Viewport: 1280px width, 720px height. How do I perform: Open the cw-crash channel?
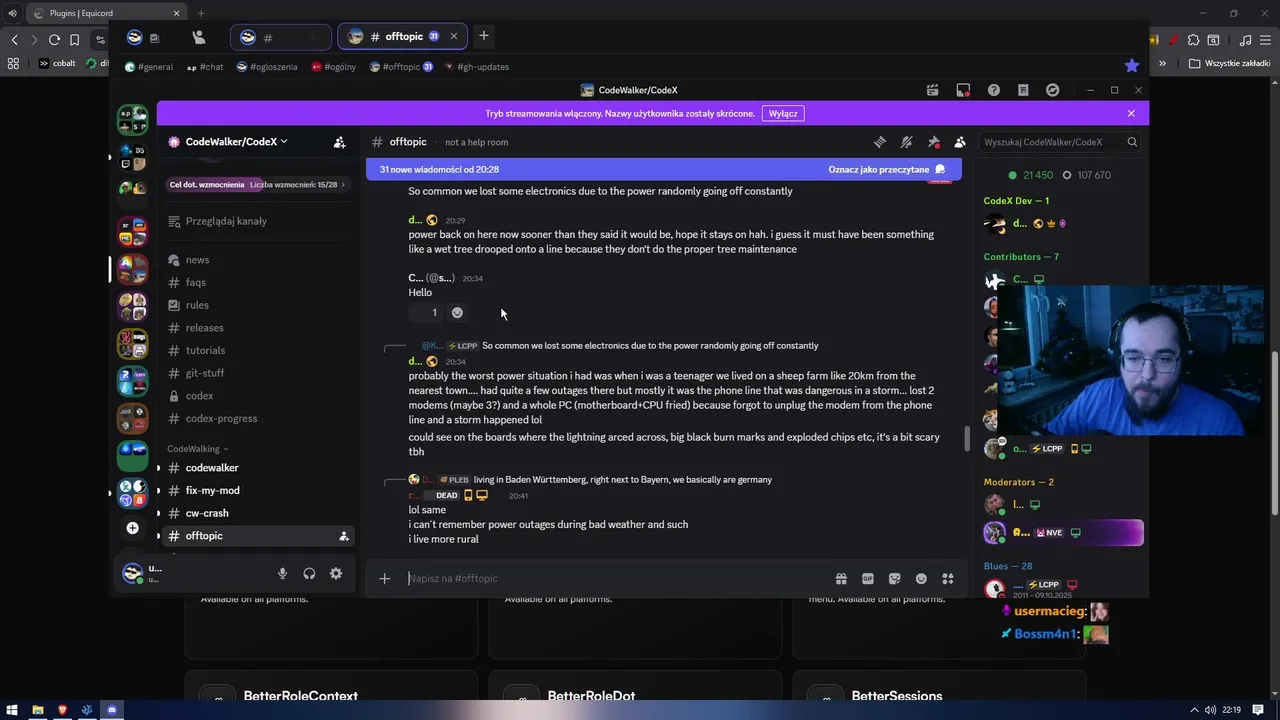[x=256, y=513]
